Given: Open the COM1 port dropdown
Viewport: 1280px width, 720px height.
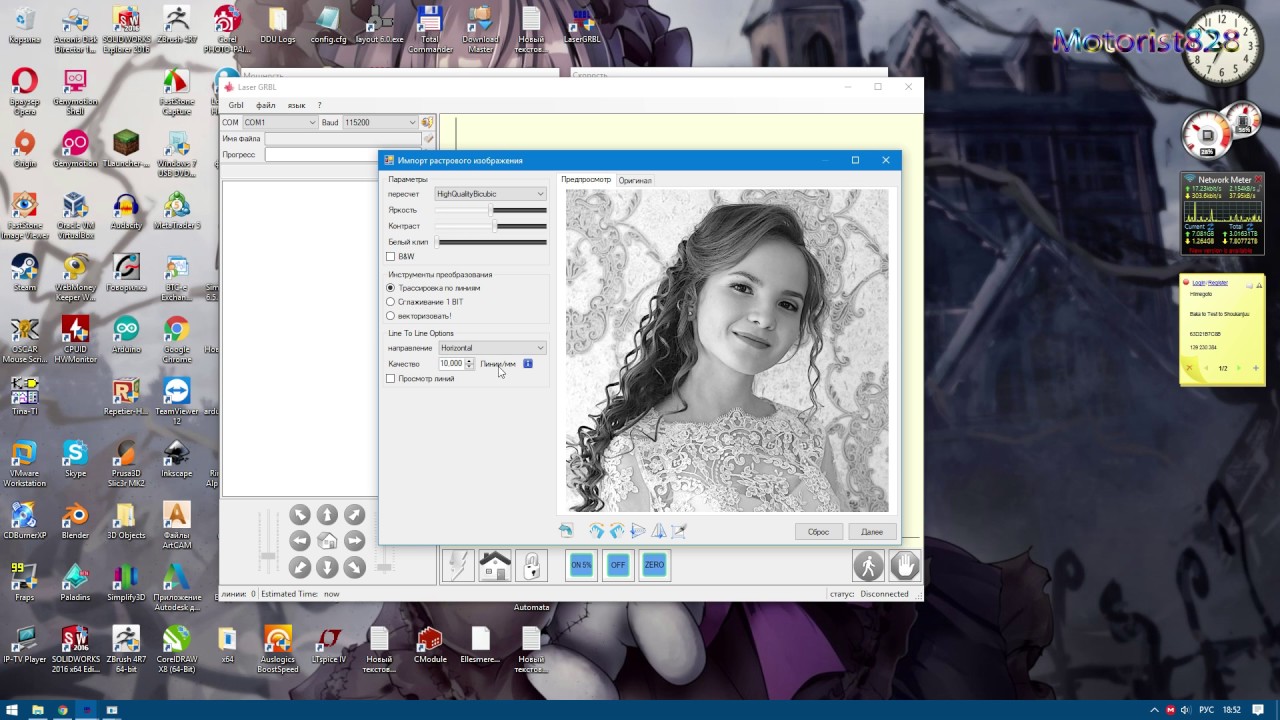Looking at the screenshot, I should click(x=279, y=122).
